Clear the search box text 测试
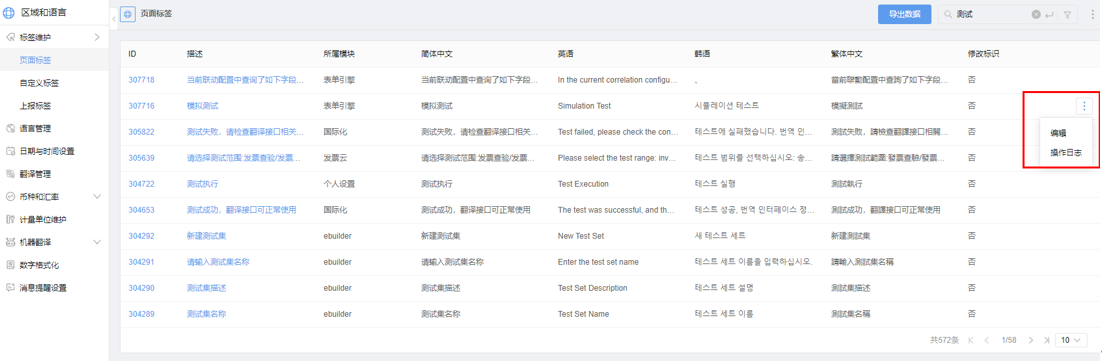Viewport: 1102px width, 361px height. click(x=1036, y=14)
